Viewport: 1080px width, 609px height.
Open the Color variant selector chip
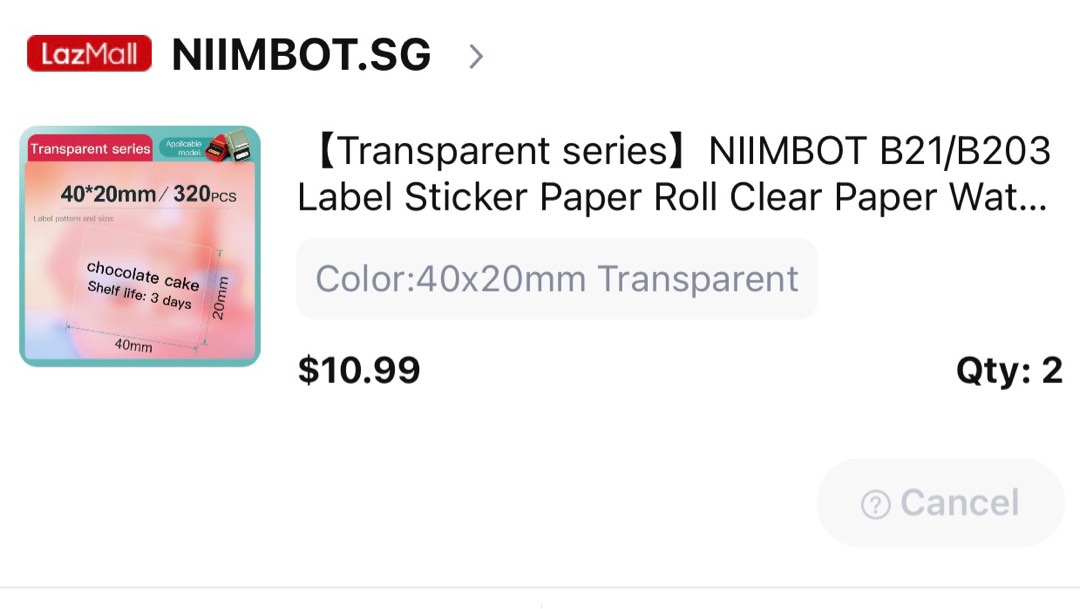pyautogui.click(x=556, y=278)
